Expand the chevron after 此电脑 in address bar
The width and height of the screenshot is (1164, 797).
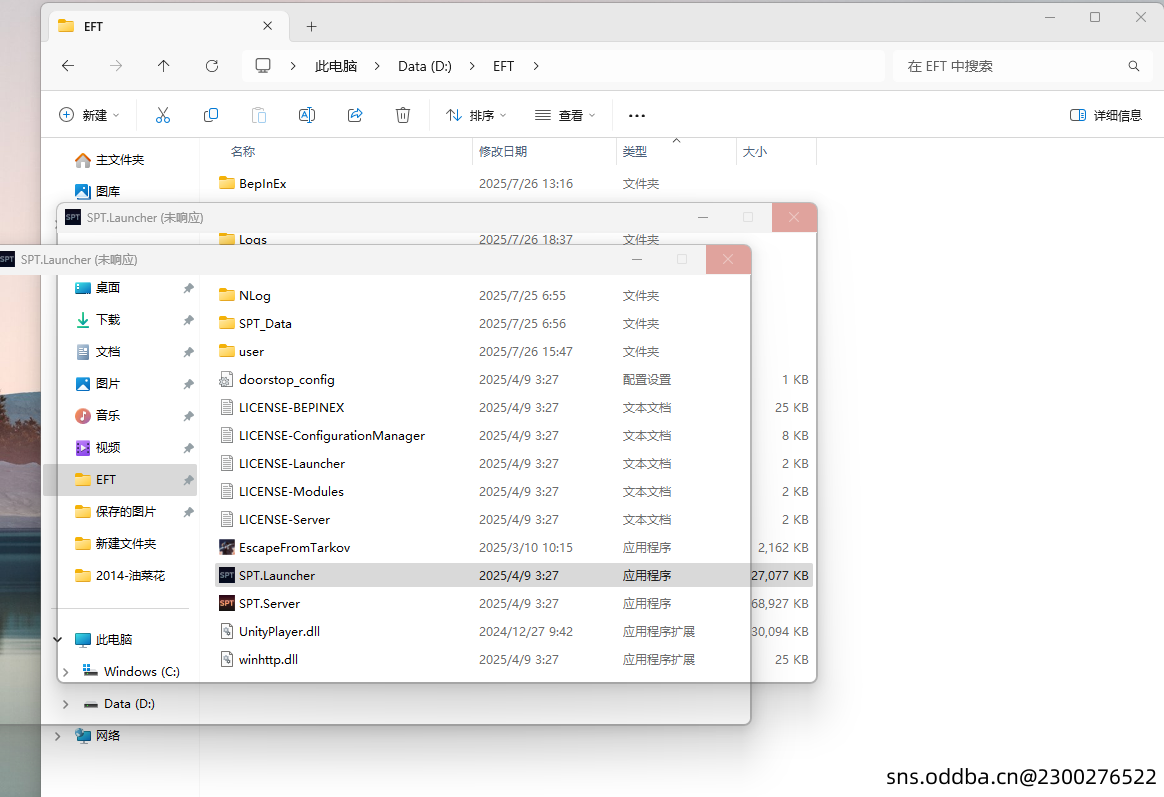[377, 66]
